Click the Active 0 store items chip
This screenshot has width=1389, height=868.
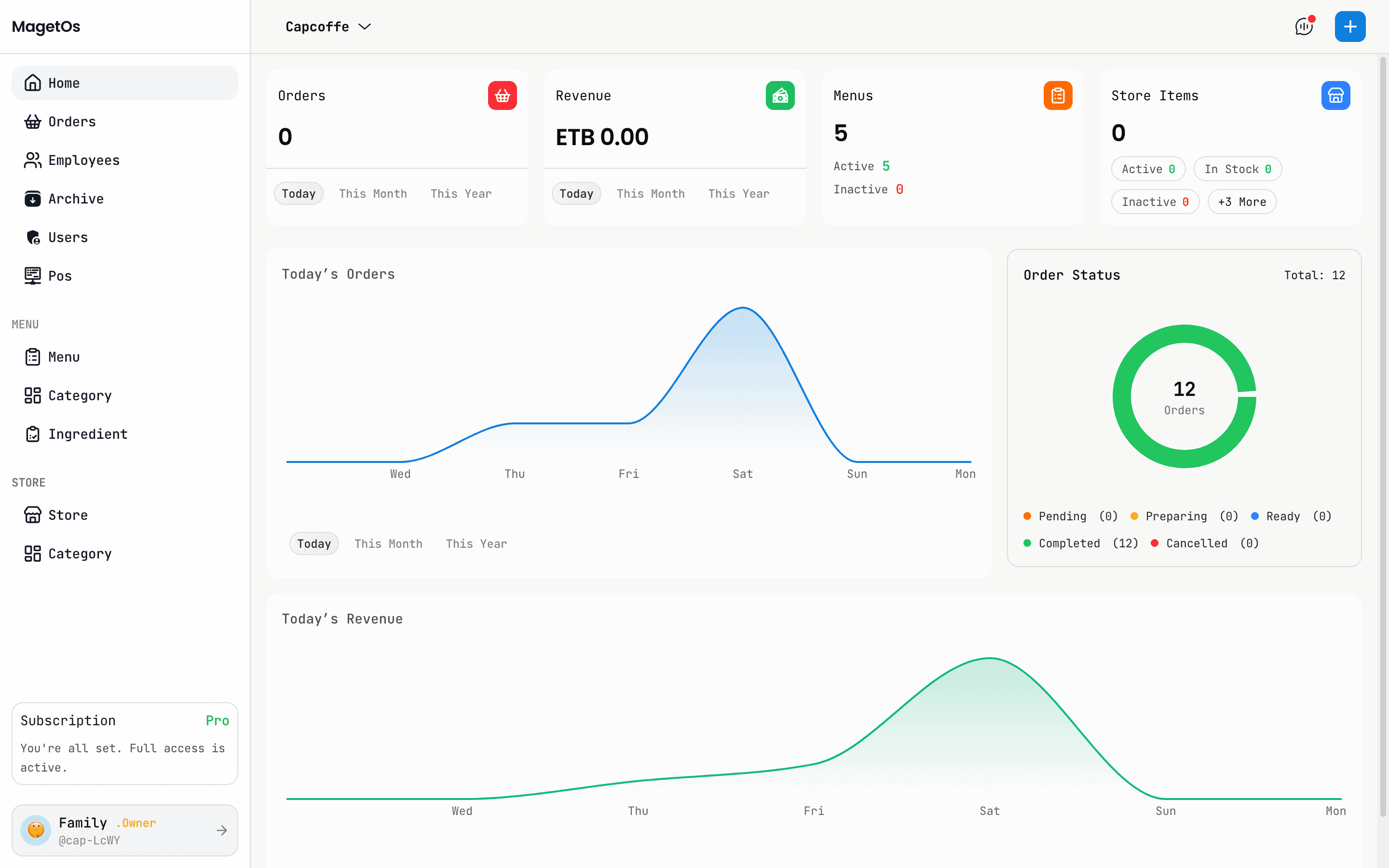(1148, 169)
